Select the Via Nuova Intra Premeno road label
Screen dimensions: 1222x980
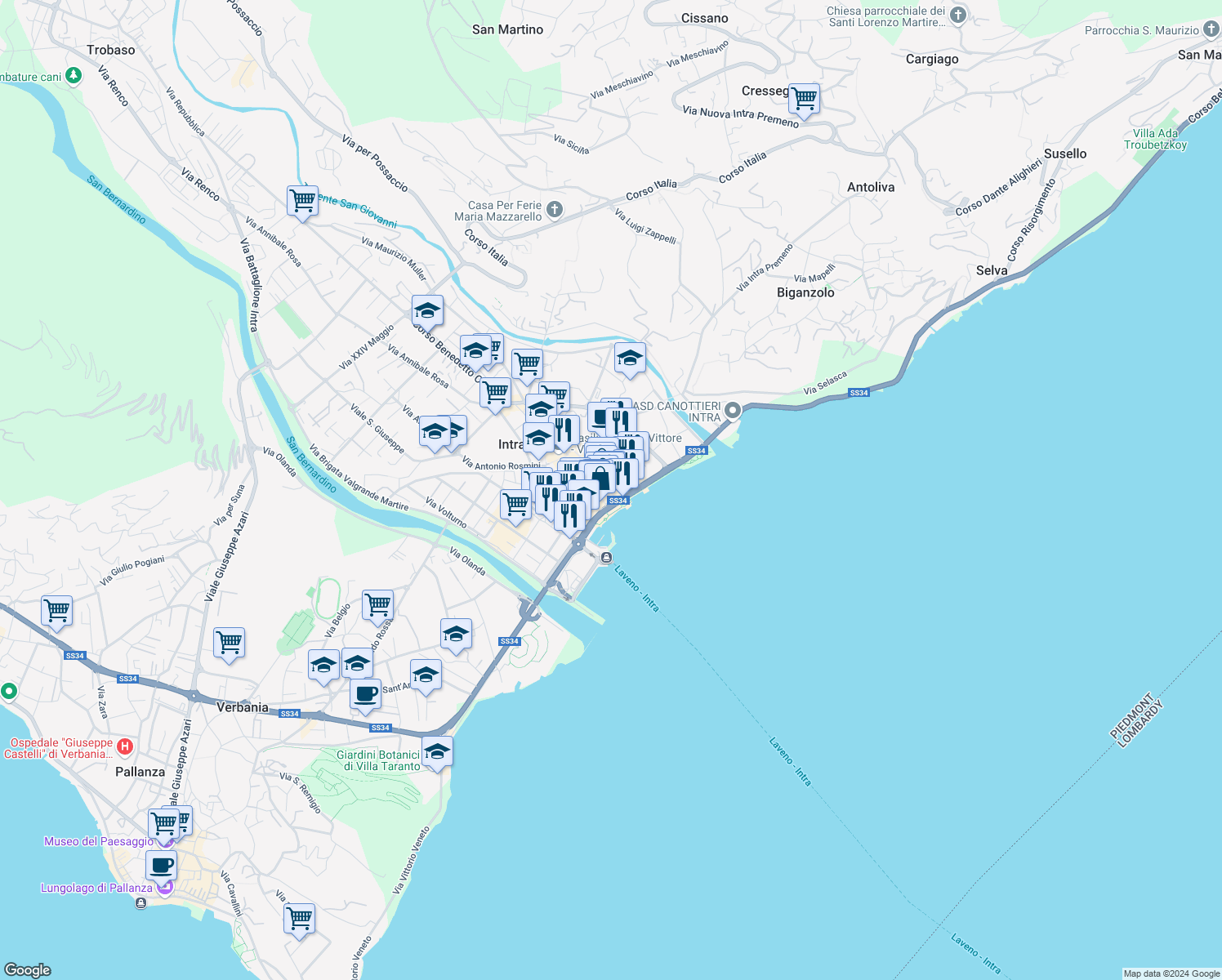(741, 117)
